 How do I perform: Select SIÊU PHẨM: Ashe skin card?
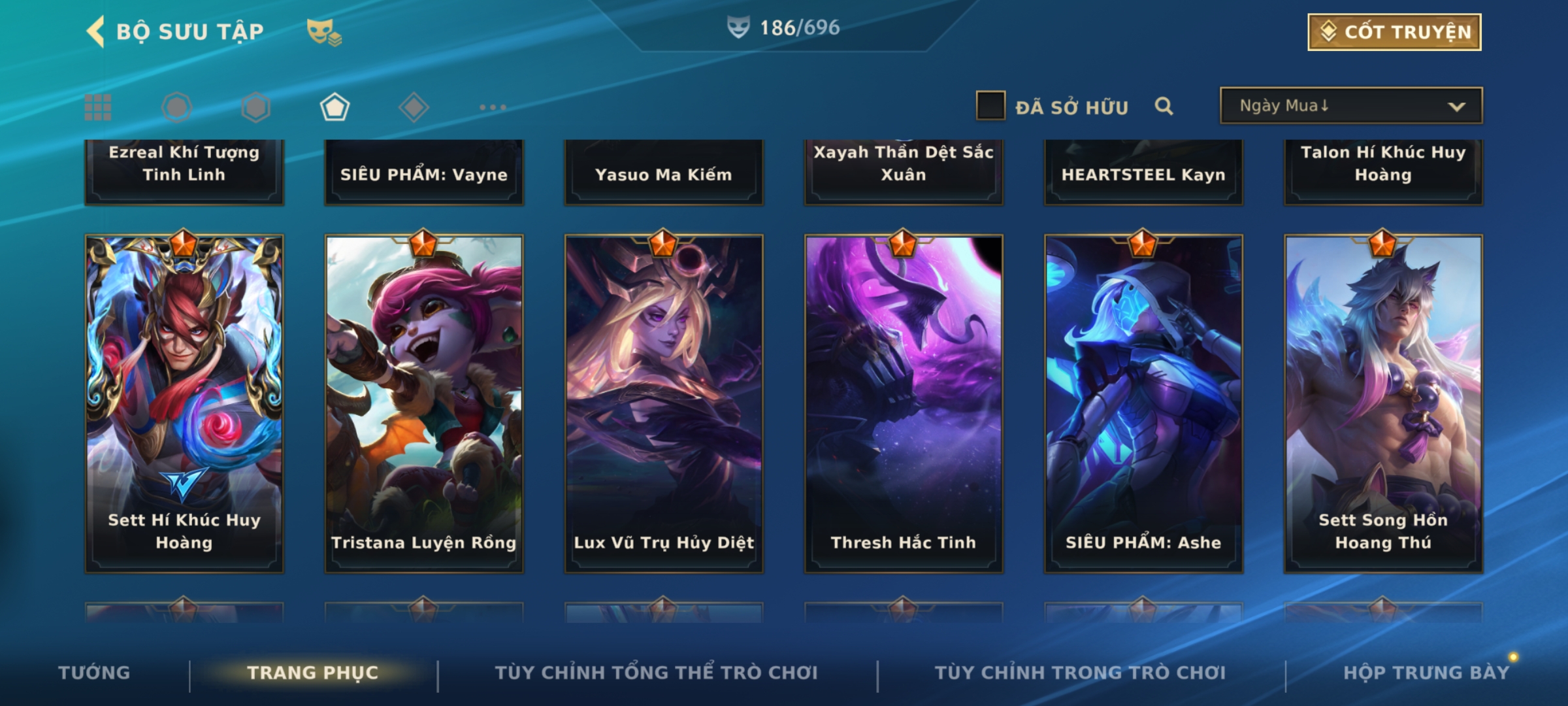(1143, 403)
